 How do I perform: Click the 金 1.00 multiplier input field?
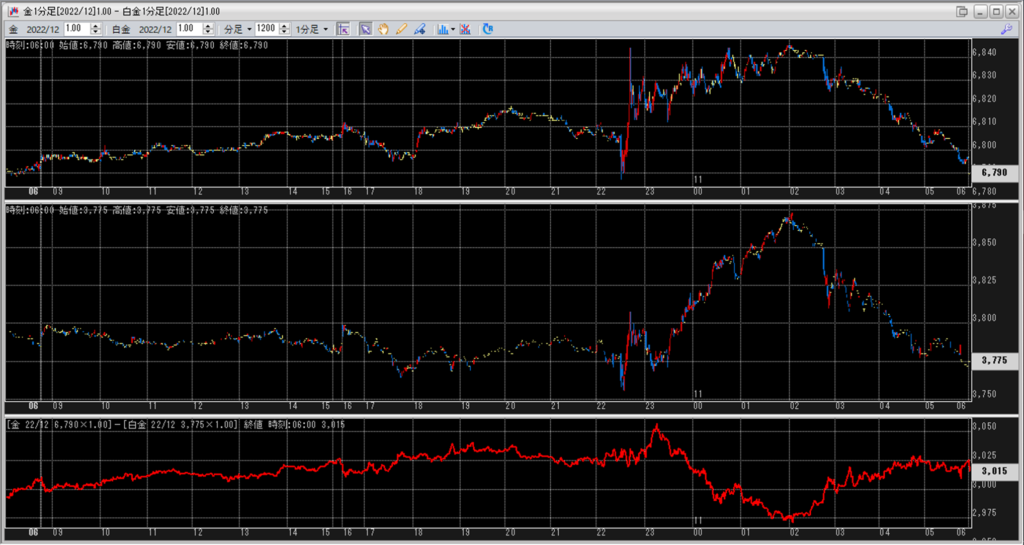coord(78,30)
